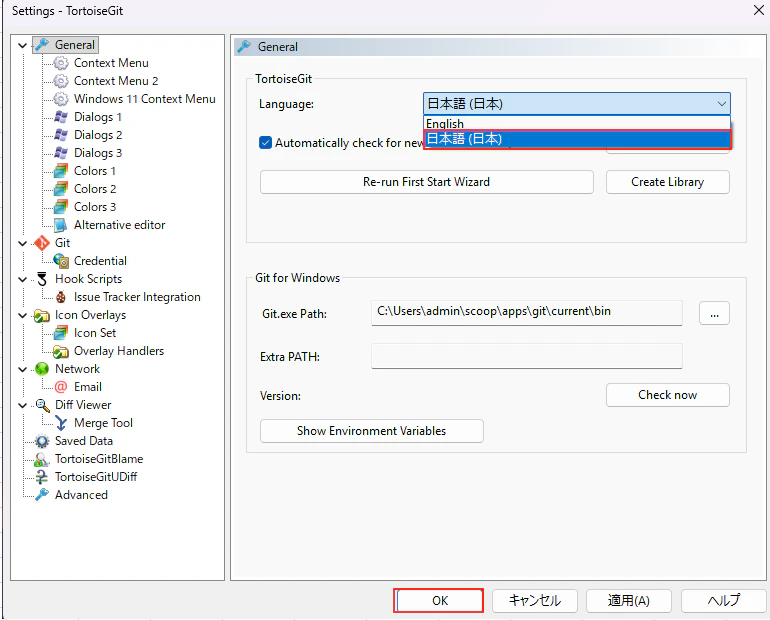Browse for Git.exe path with ... button
This screenshot has height=620, width=770.
(x=714, y=313)
